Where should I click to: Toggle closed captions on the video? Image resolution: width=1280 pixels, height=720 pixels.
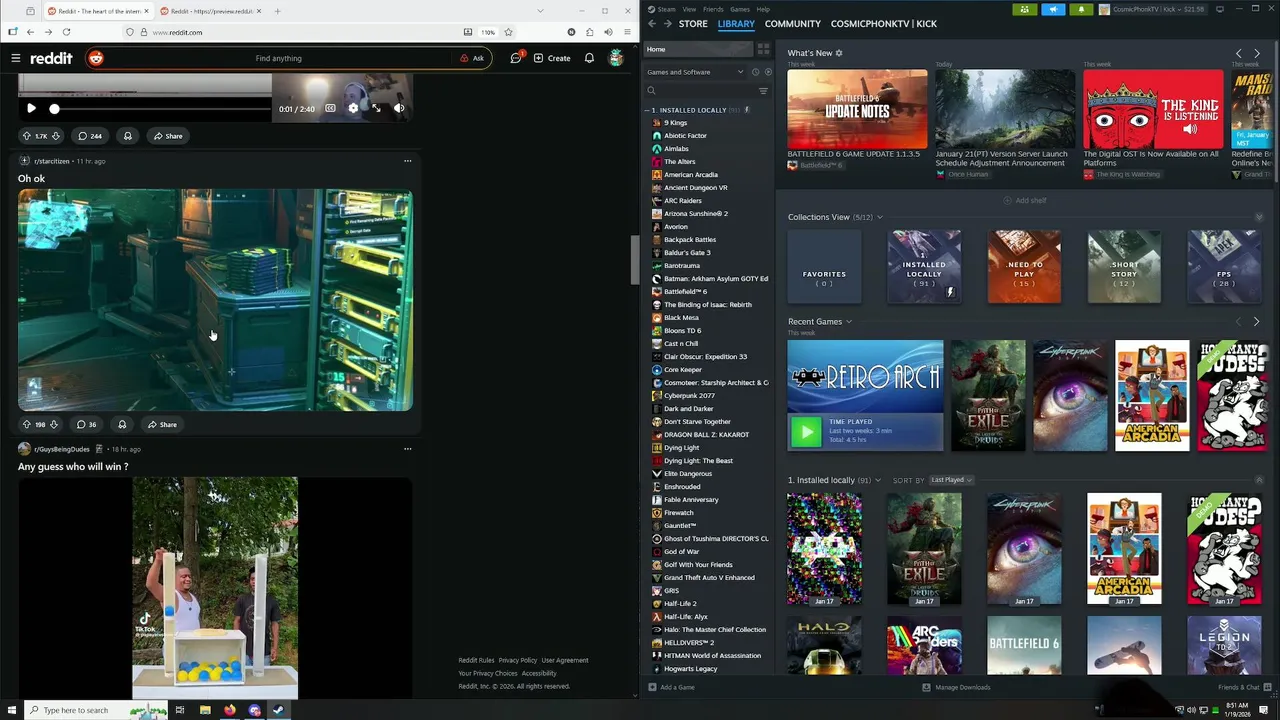[x=330, y=108]
